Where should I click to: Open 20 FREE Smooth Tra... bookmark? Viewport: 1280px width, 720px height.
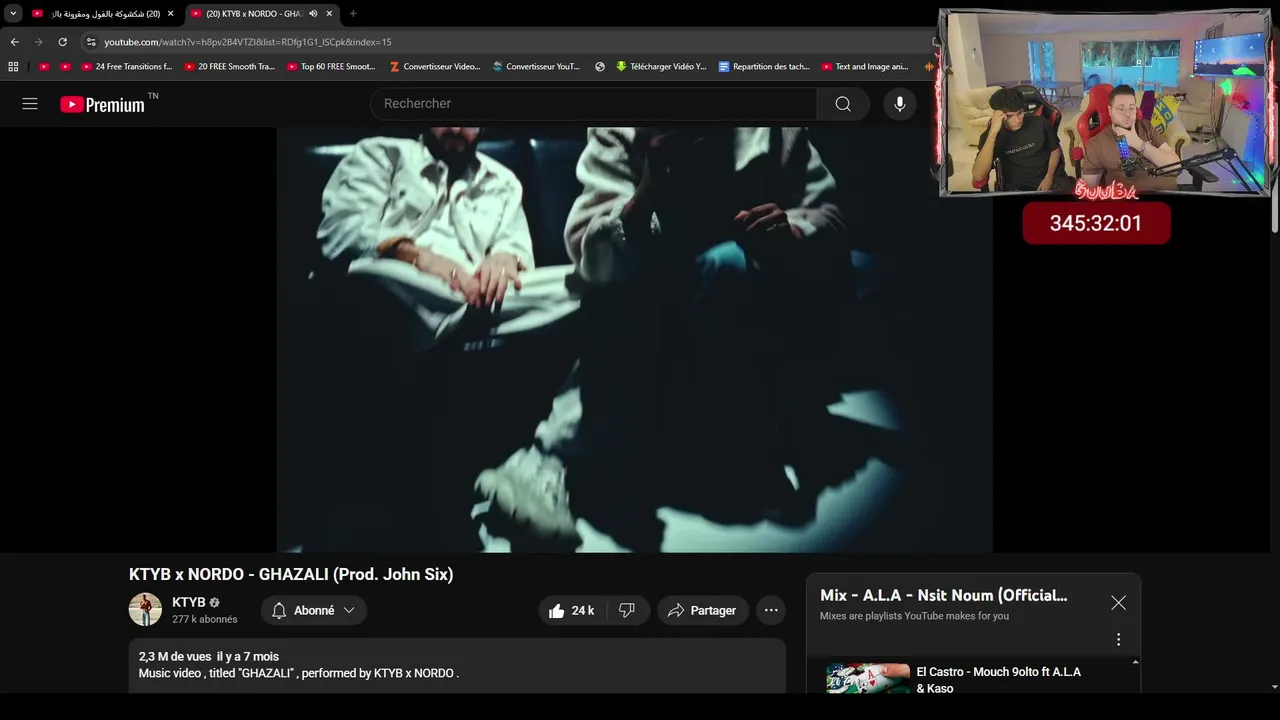[x=230, y=67]
